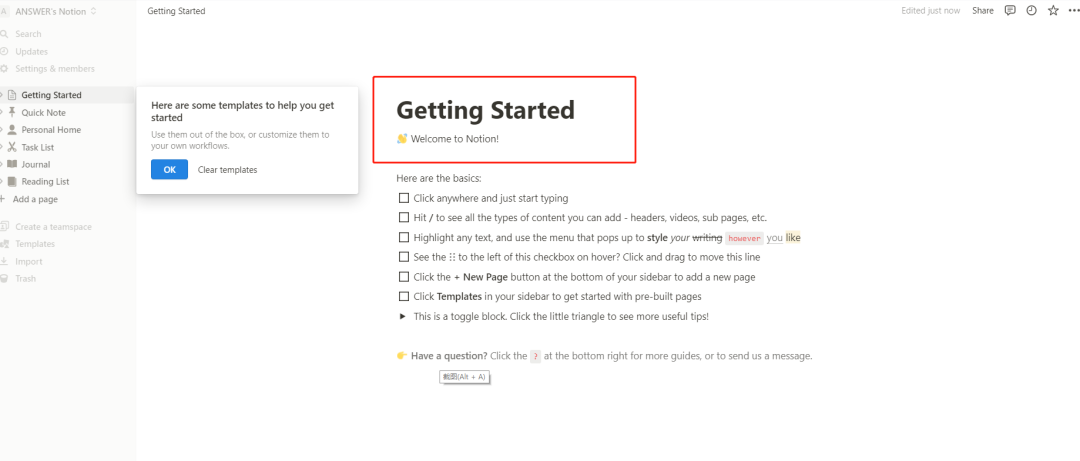Click the Journal book icon

tap(12, 164)
